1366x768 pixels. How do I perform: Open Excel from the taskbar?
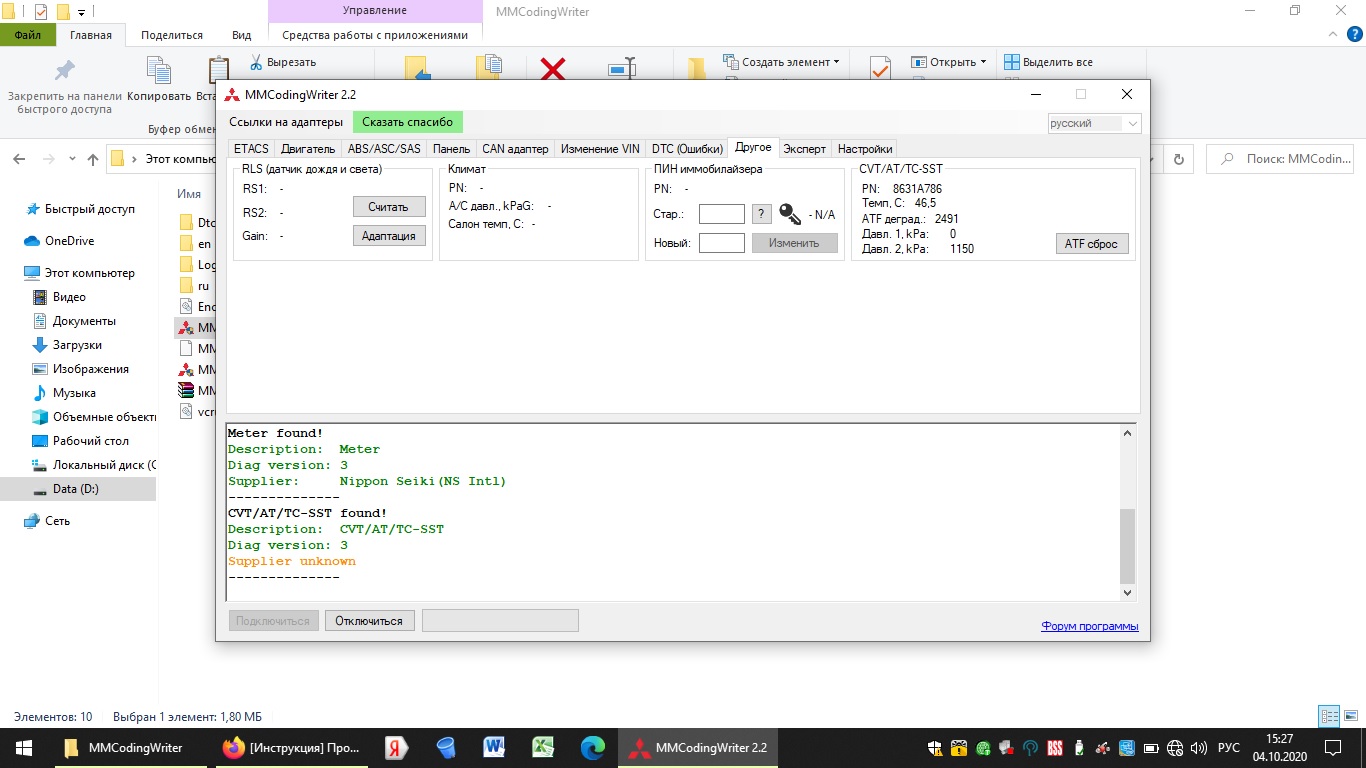pos(543,748)
